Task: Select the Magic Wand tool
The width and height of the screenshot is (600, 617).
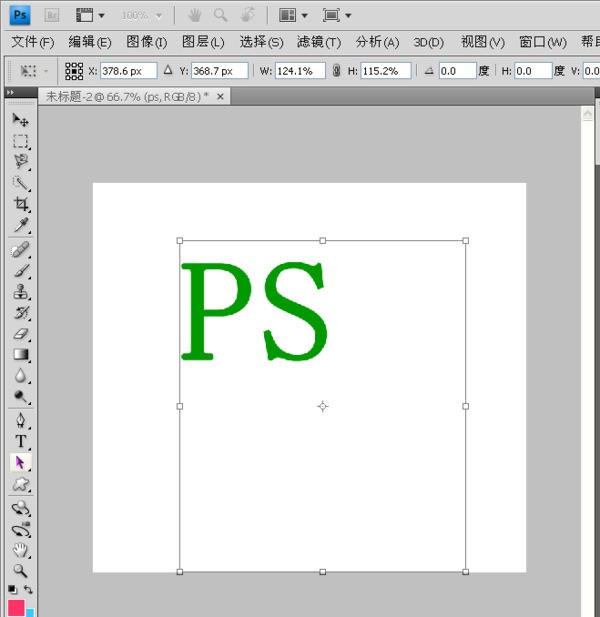Action: pyautogui.click(x=20, y=183)
